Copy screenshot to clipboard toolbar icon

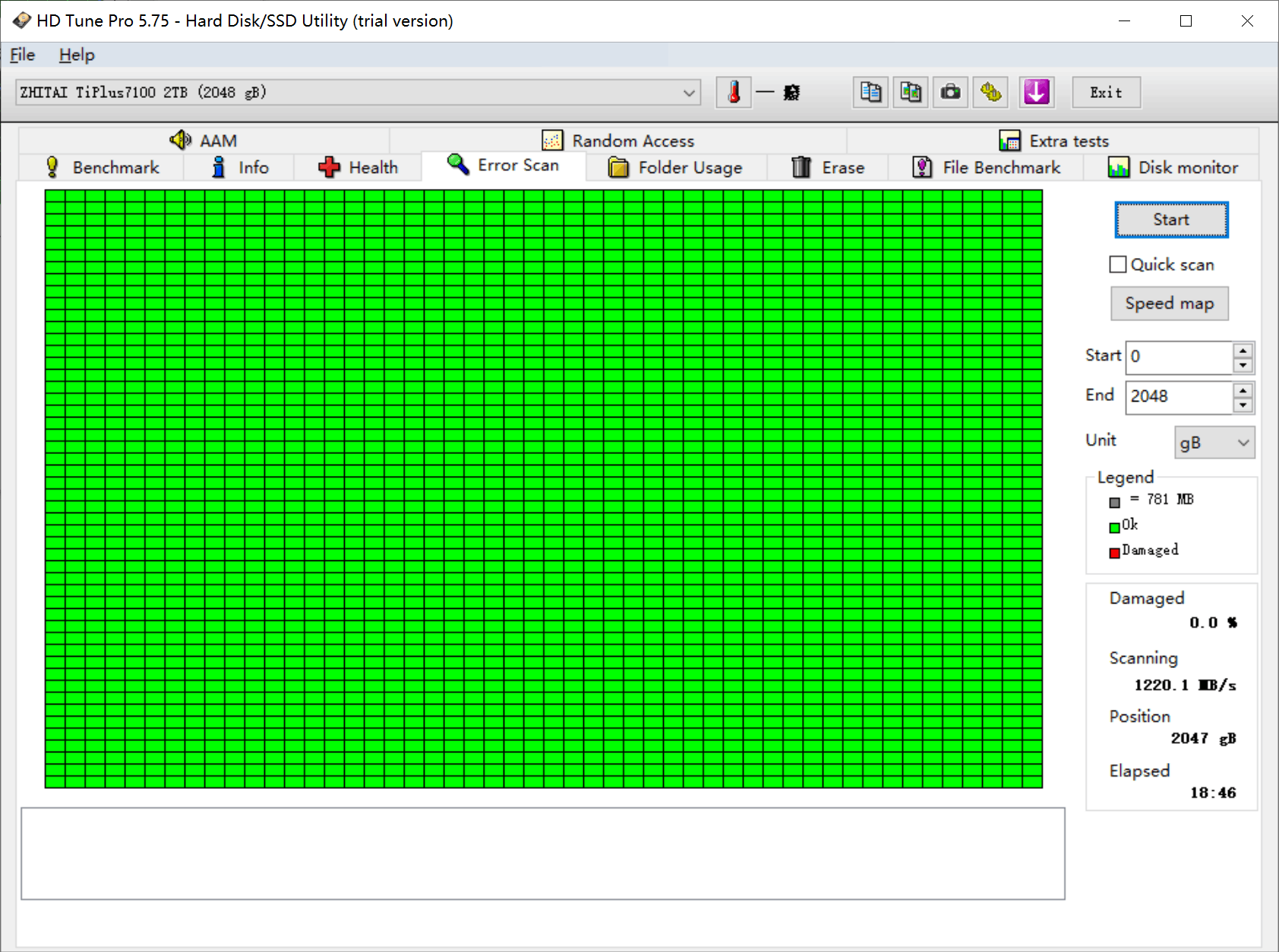(x=911, y=93)
